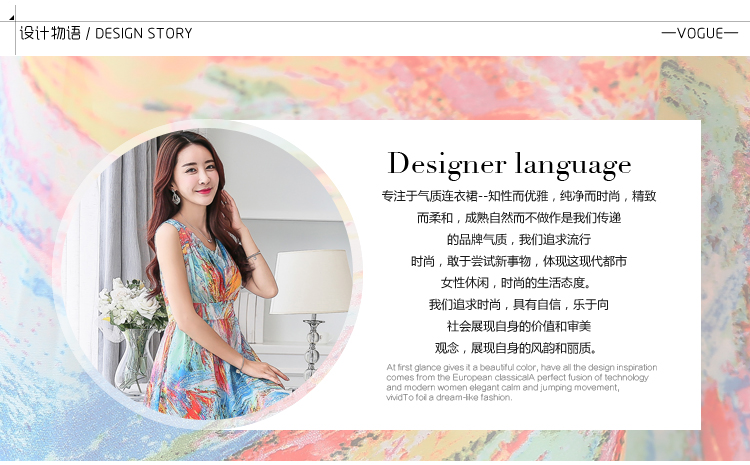Click the line 的品牌气质，我们追求流行
This screenshot has height=465, width=750.
[x=519, y=240]
